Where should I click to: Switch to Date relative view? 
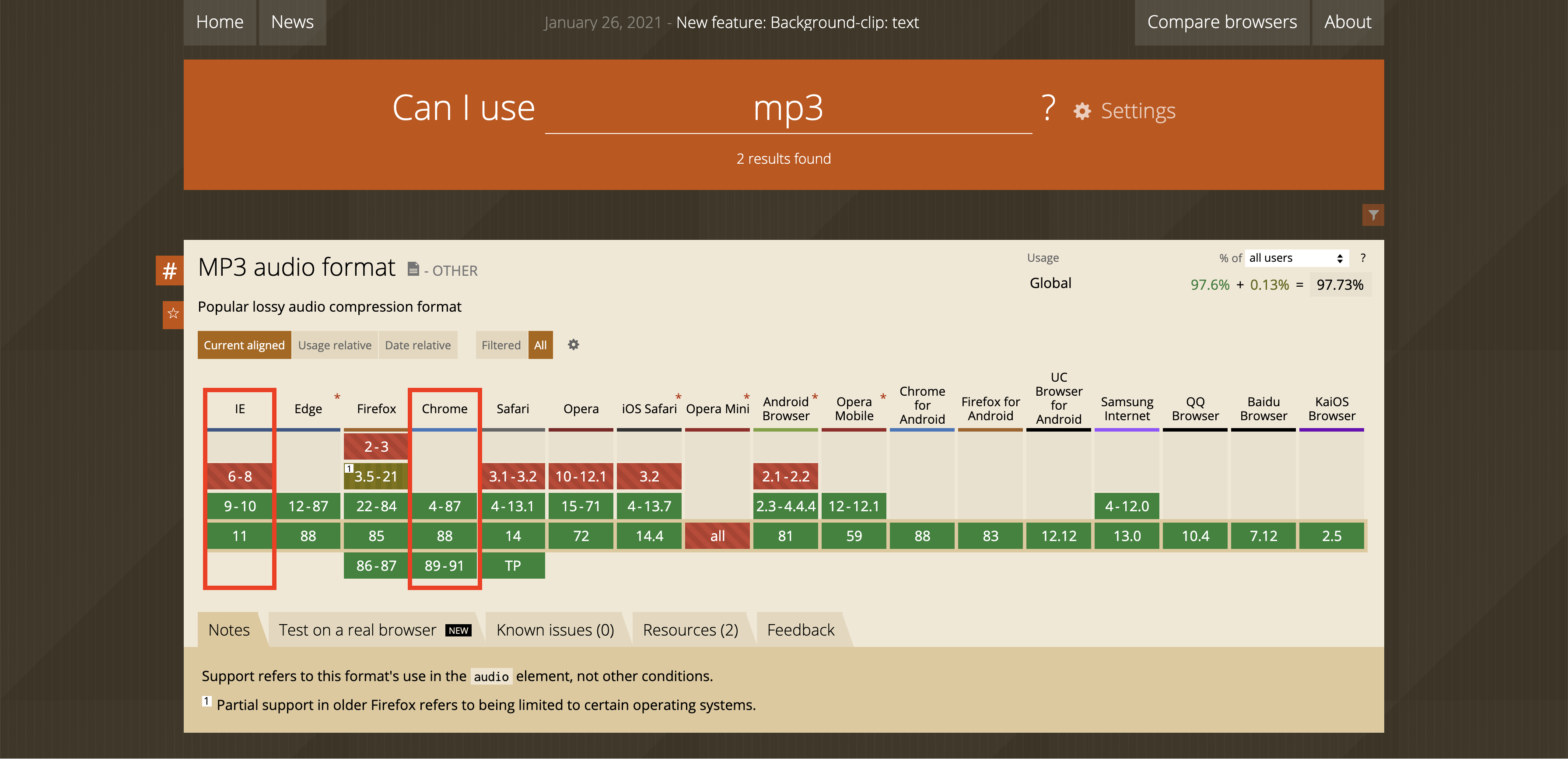(x=417, y=345)
